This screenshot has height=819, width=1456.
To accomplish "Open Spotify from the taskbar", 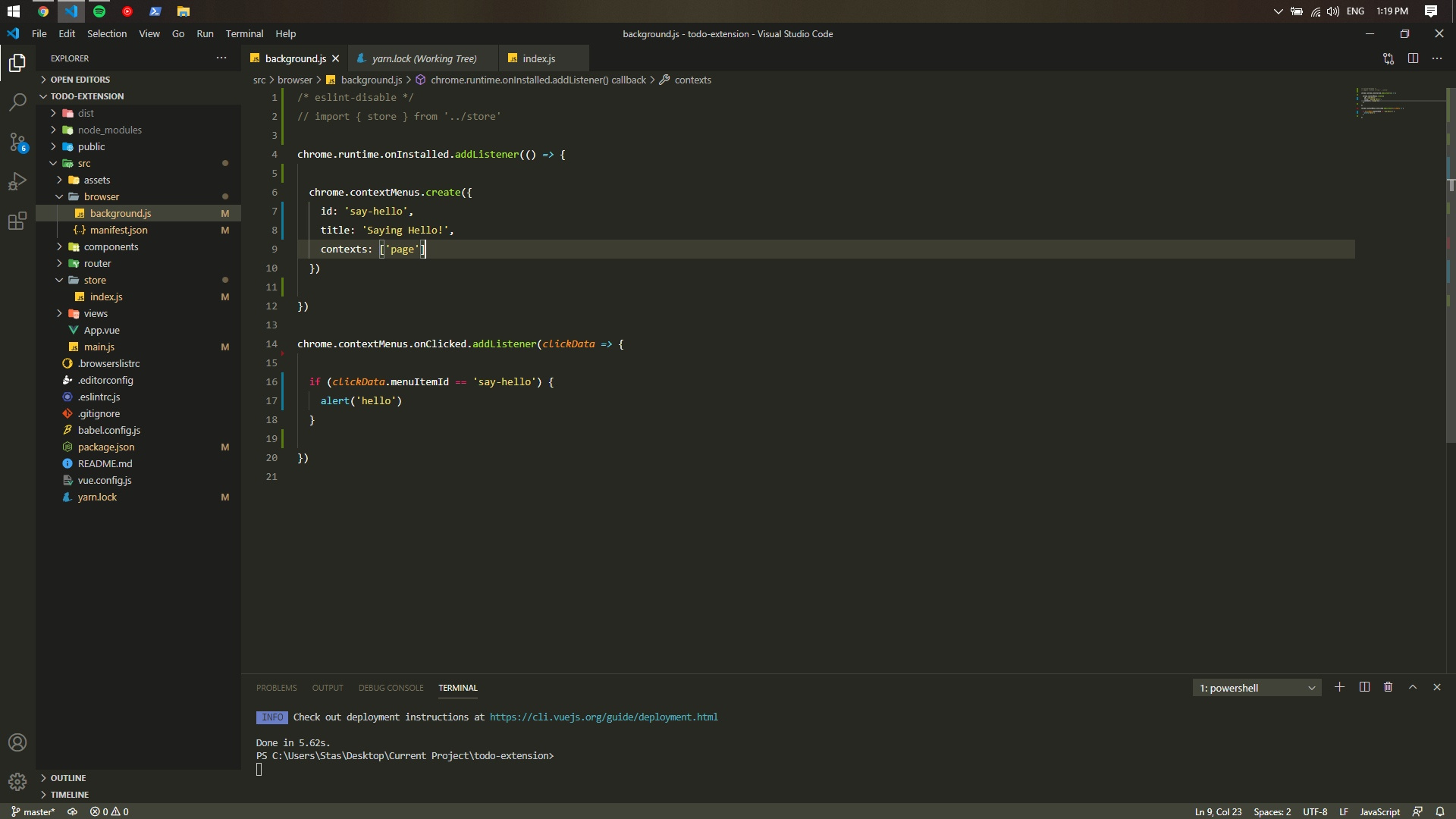I will click(x=99, y=11).
